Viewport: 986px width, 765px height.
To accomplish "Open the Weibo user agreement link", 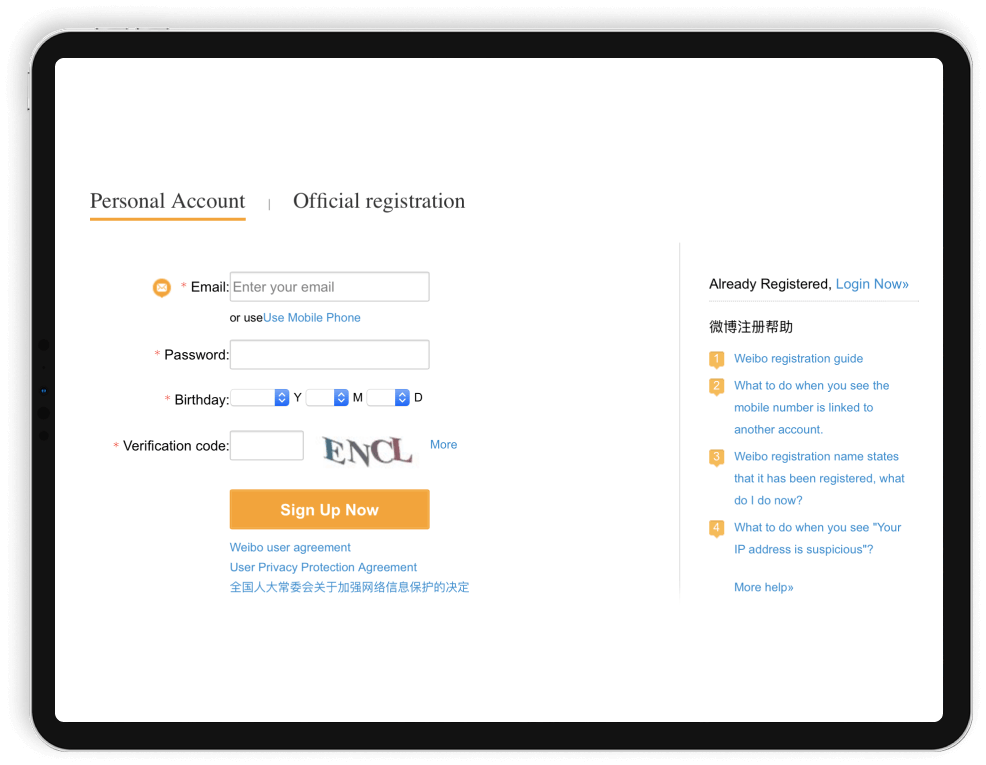I will pos(290,548).
